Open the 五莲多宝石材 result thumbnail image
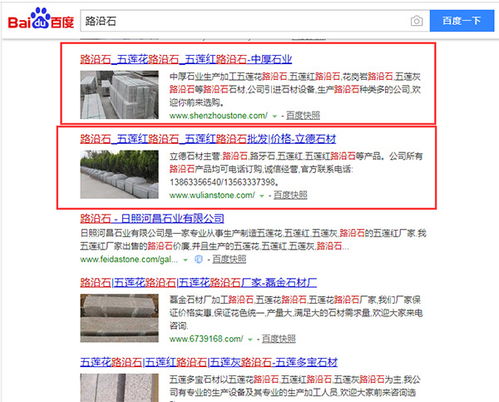Screen dimensions: 499x402 (x=119, y=388)
